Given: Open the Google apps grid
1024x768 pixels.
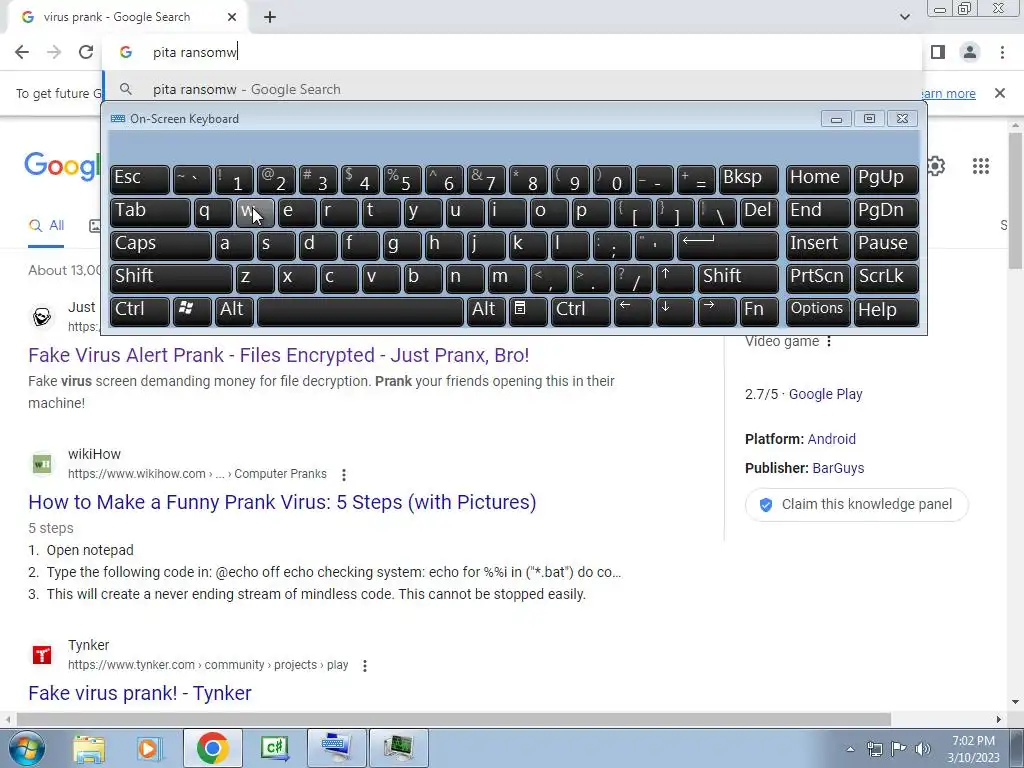Looking at the screenshot, I should 980,166.
